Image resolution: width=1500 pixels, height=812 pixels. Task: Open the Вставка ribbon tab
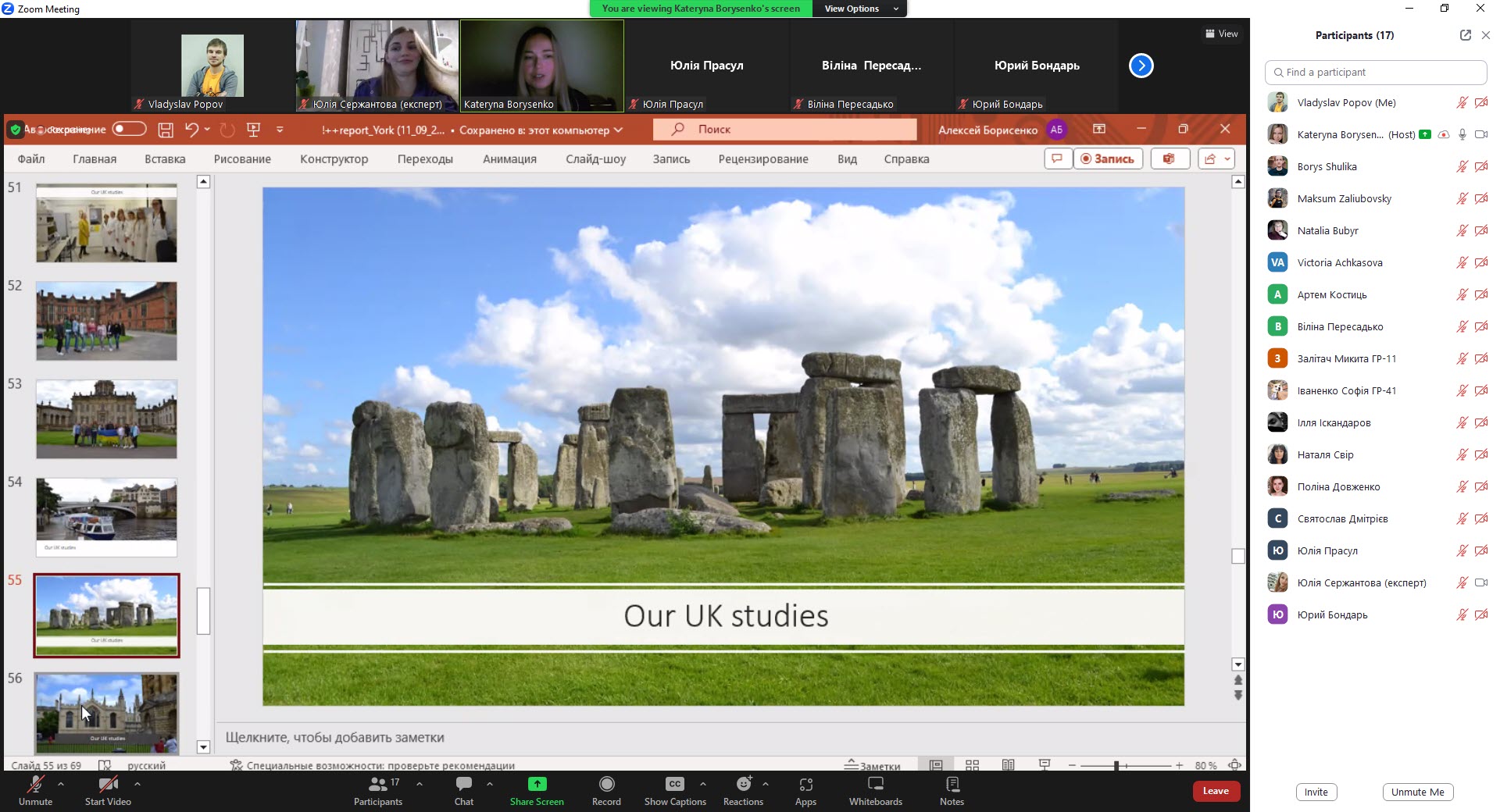point(165,159)
